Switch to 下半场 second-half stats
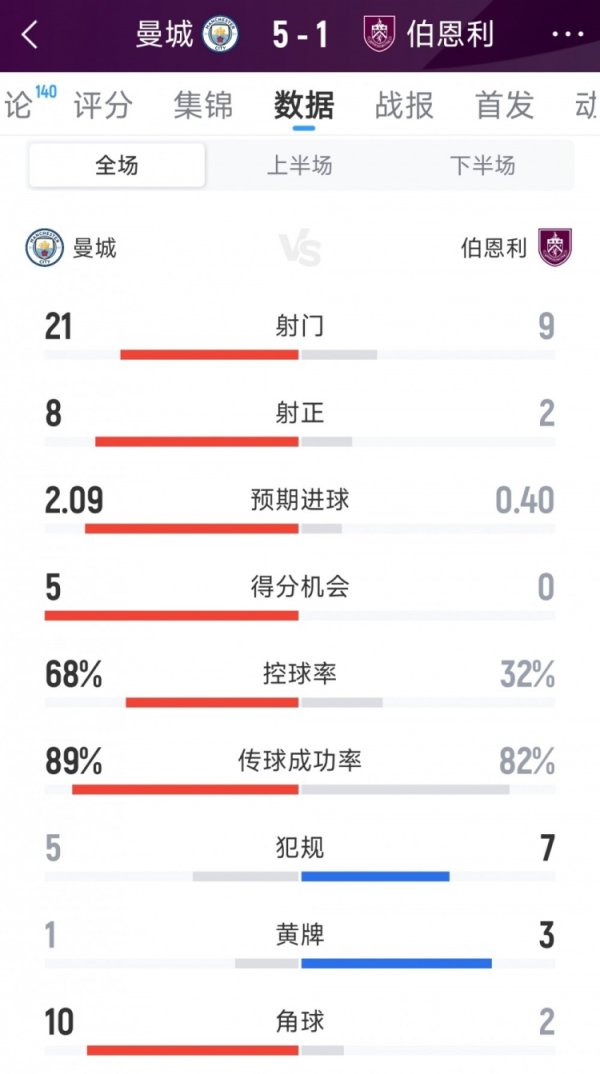This screenshot has width=600, height=1074. point(482,165)
